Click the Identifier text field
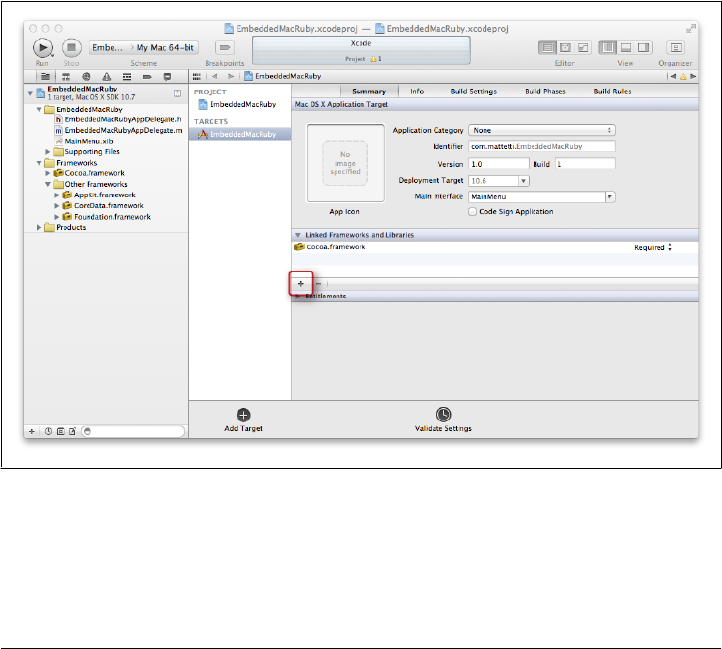This screenshot has width=722, height=649. coord(542,146)
